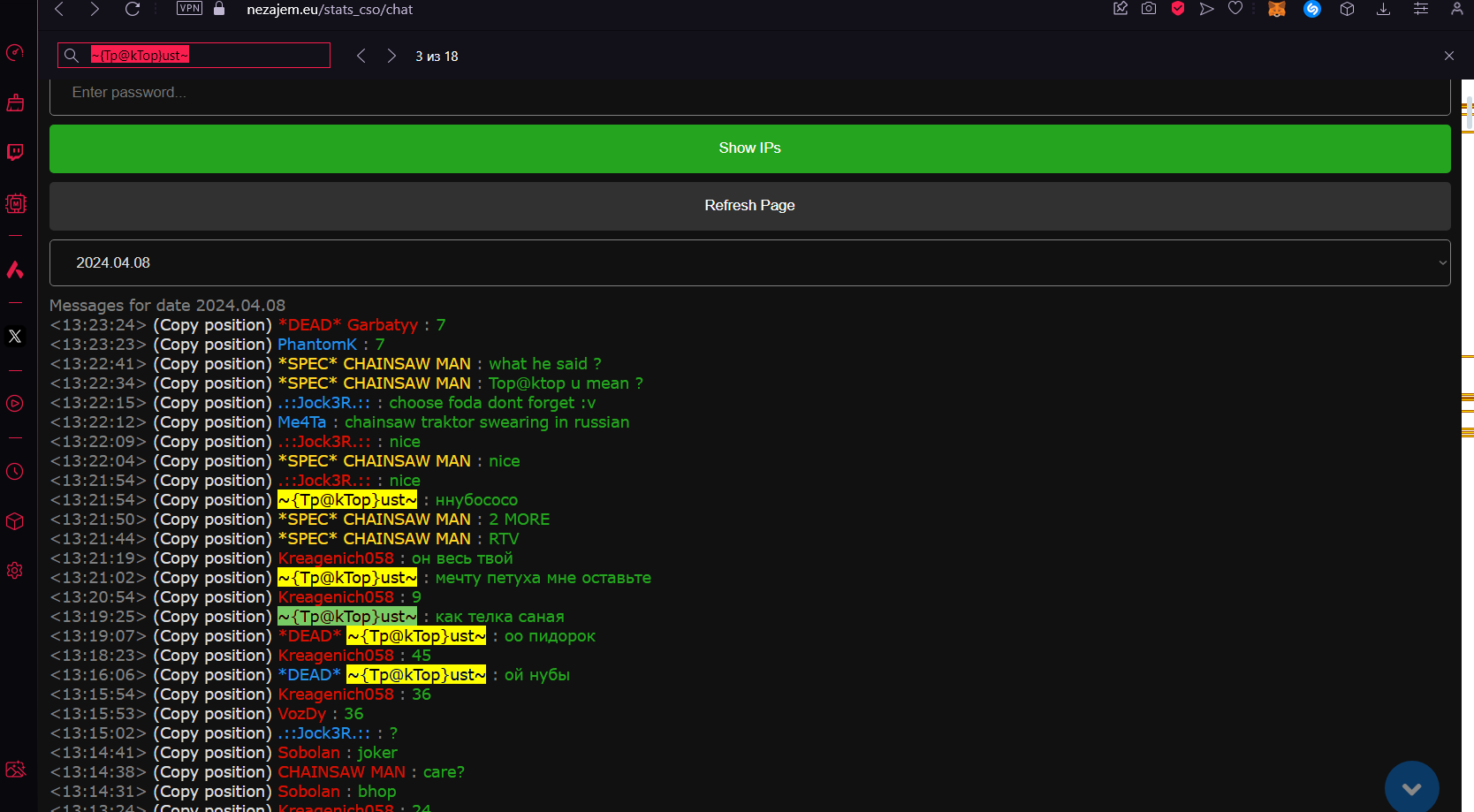
Task: Take a snapshot with the camera icon
Action: click(x=1149, y=9)
